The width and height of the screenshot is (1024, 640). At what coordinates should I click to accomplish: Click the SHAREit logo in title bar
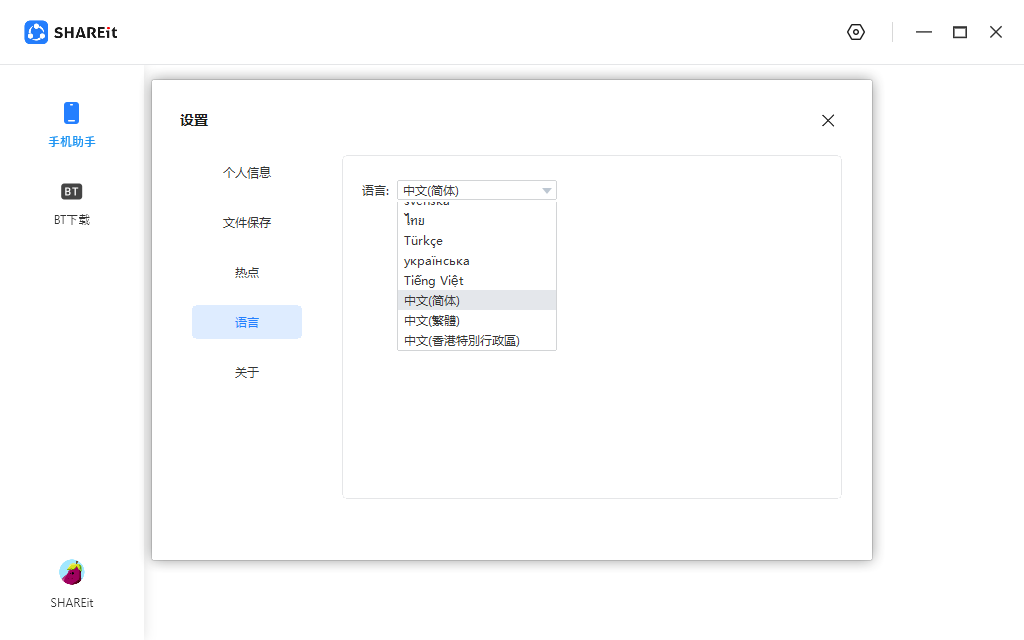tap(71, 32)
